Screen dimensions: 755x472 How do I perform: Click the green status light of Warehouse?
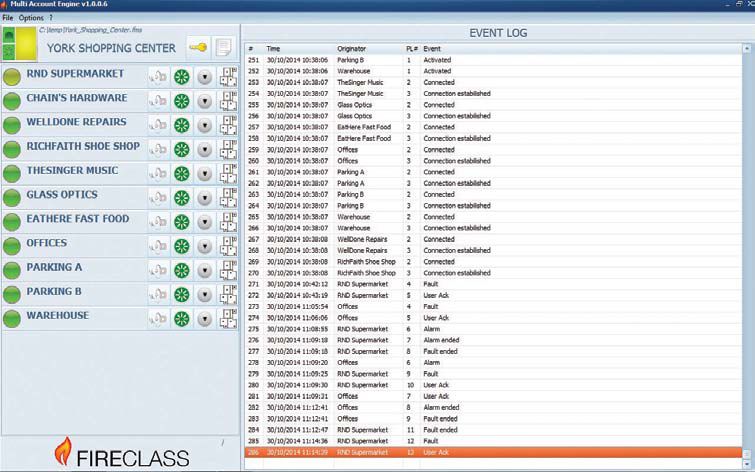pos(12,318)
